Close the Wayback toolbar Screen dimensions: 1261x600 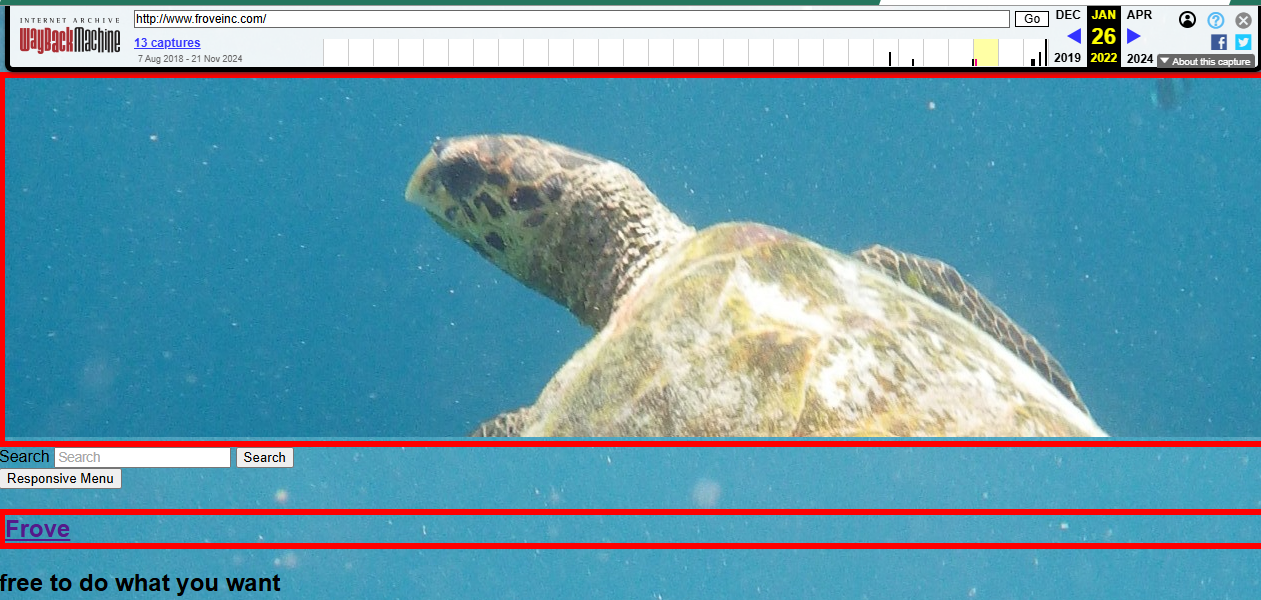pos(1243,19)
